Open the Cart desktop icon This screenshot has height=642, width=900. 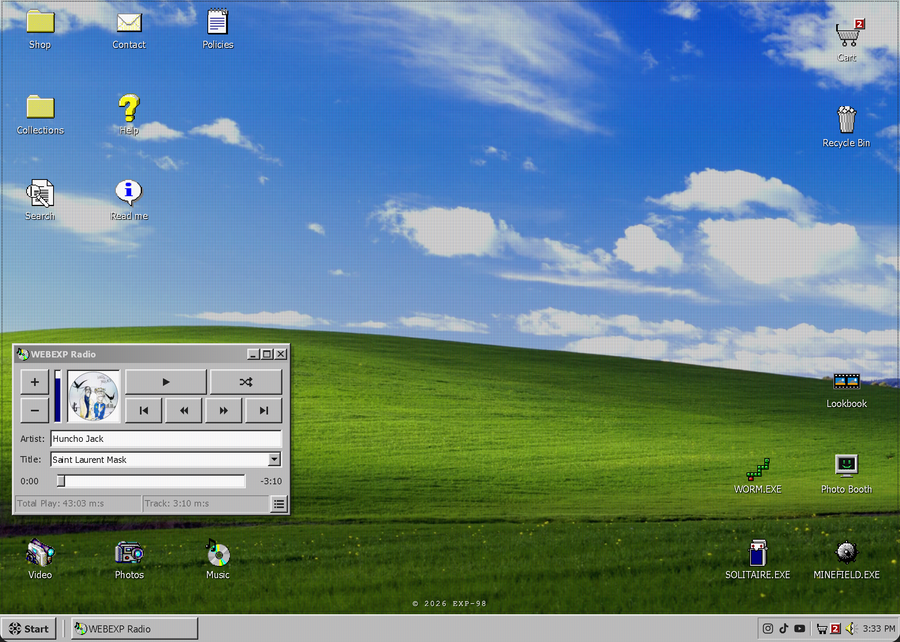[x=849, y=33]
